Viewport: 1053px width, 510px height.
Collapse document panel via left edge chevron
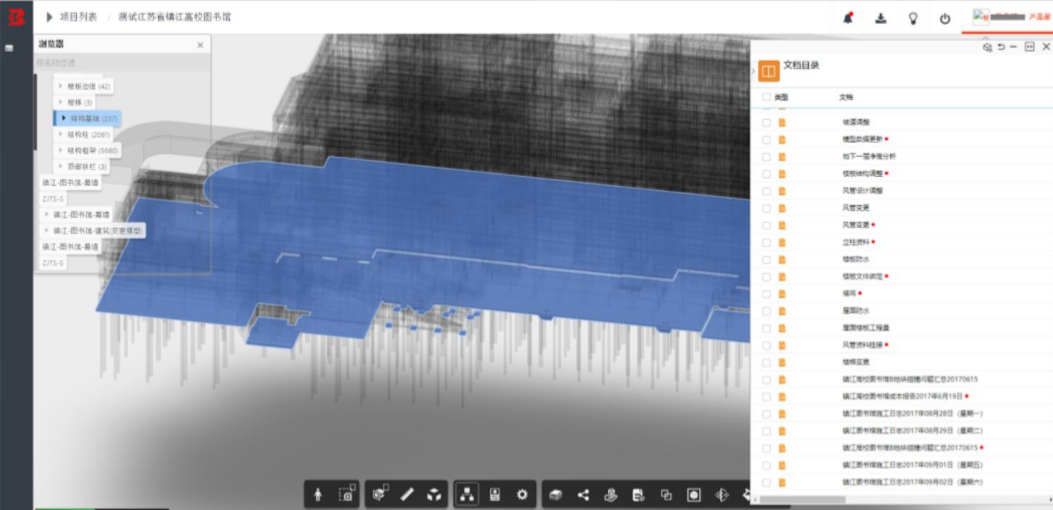(753, 71)
